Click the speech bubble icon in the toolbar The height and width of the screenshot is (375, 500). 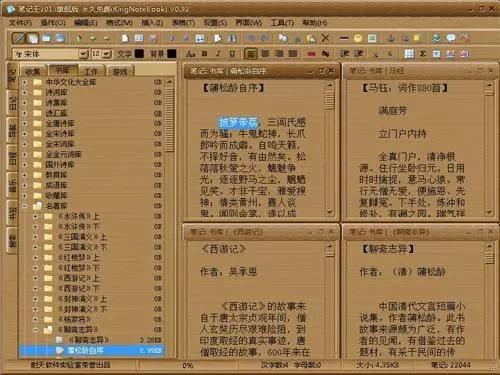tap(451, 38)
